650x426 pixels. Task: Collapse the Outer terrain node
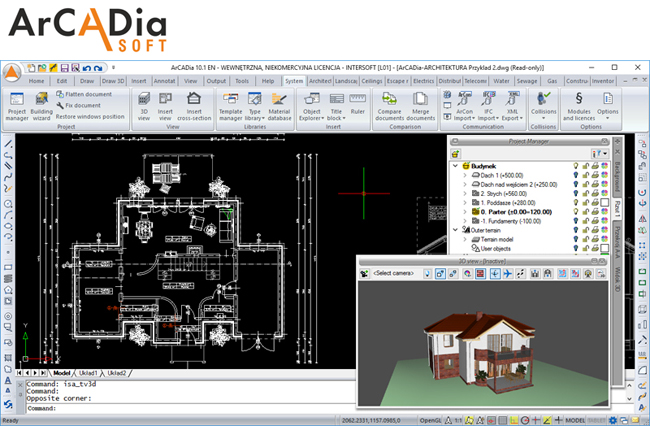click(455, 230)
